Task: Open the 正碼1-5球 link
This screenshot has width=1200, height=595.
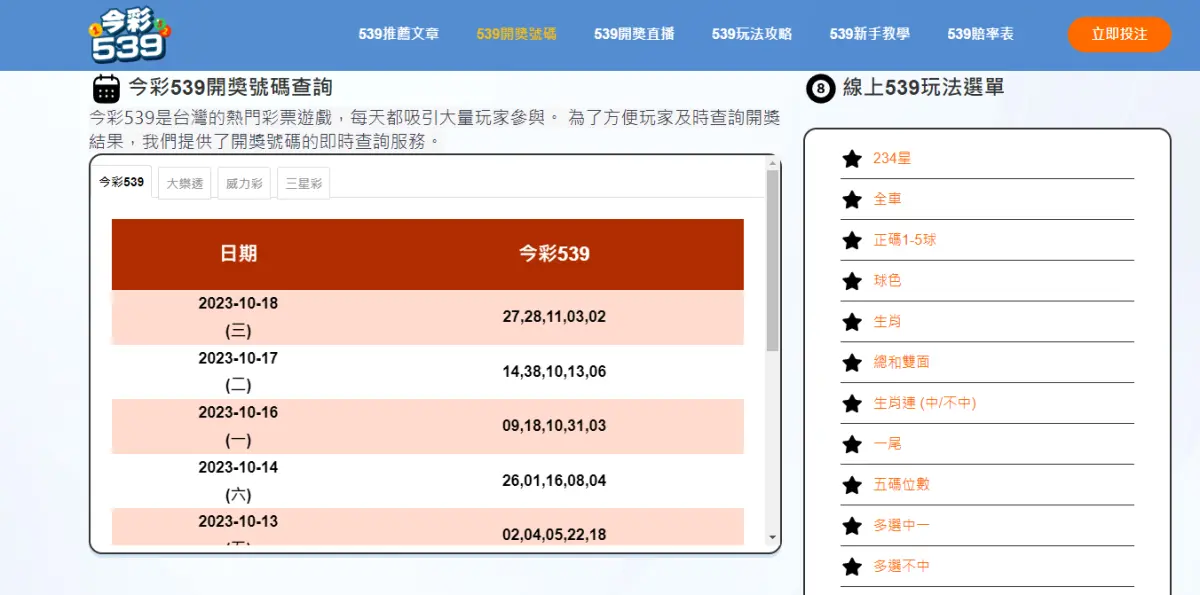Action: click(904, 240)
